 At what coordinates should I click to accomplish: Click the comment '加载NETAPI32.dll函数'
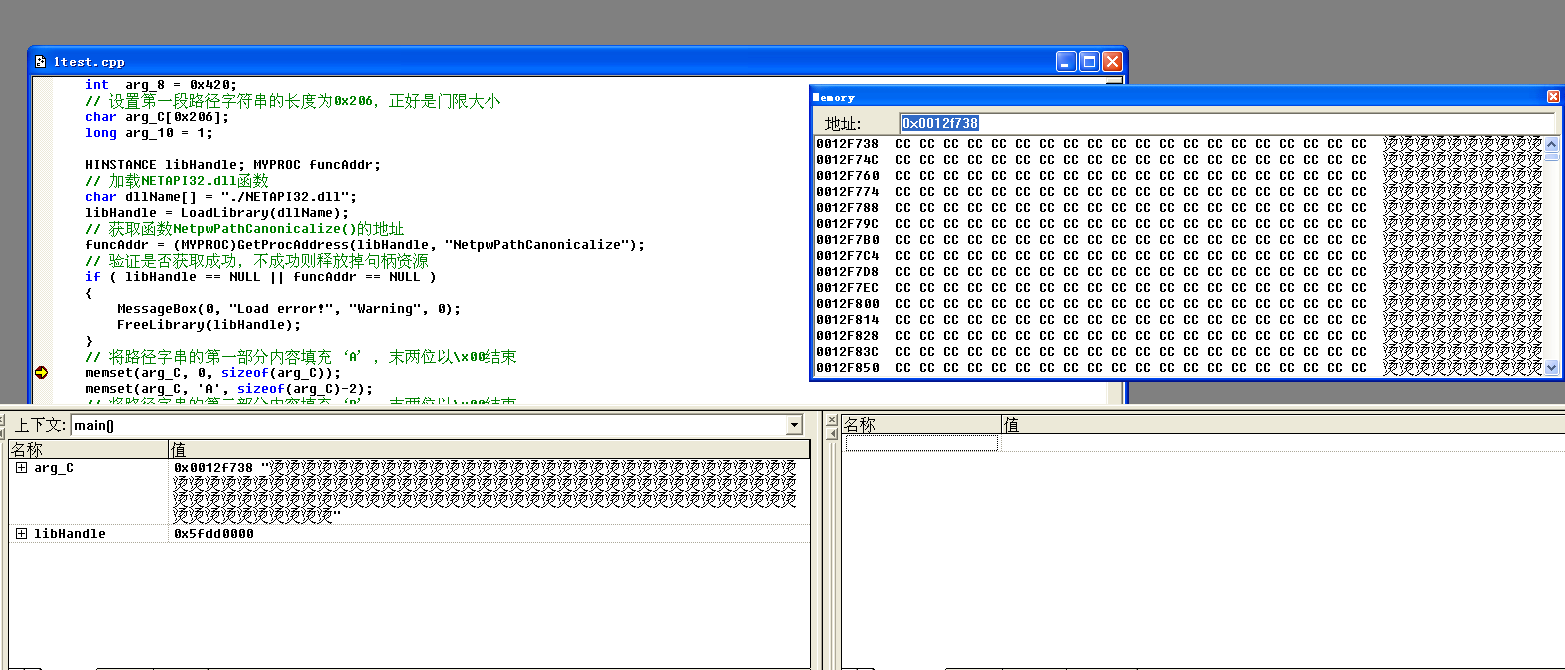(177, 181)
